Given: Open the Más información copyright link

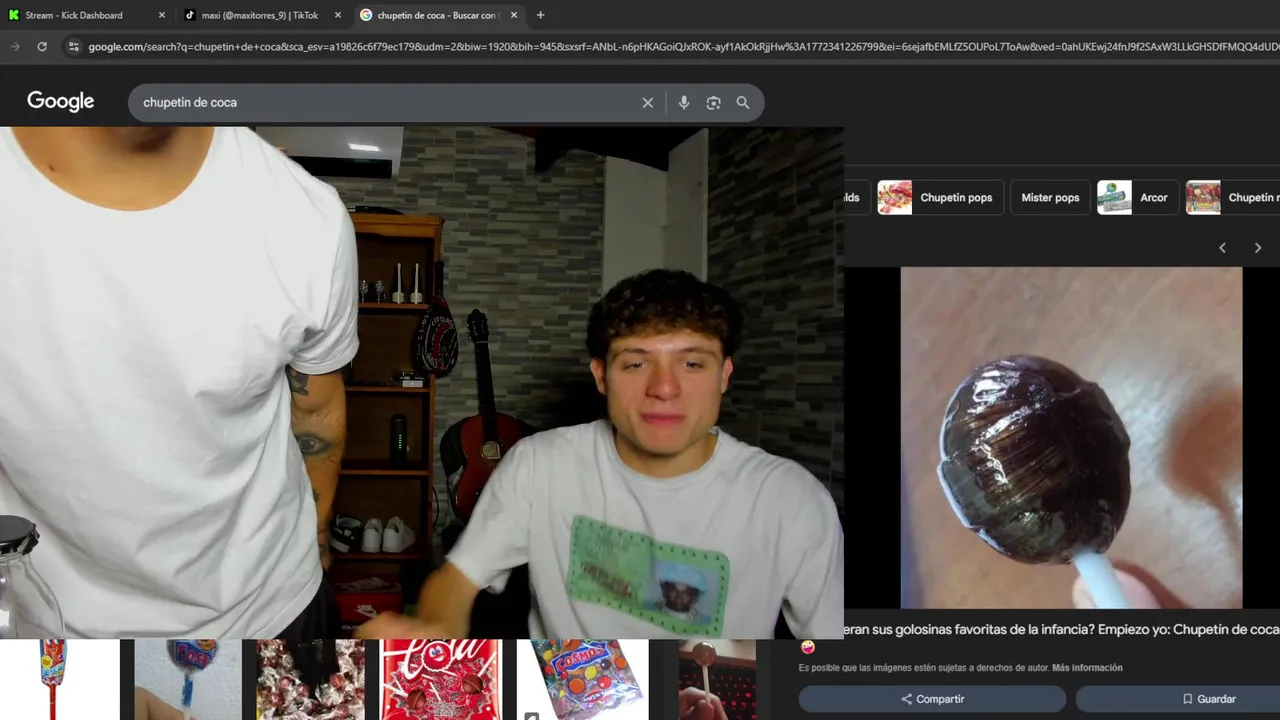Looking at the screenshot, I should [x=1087, y=668].
